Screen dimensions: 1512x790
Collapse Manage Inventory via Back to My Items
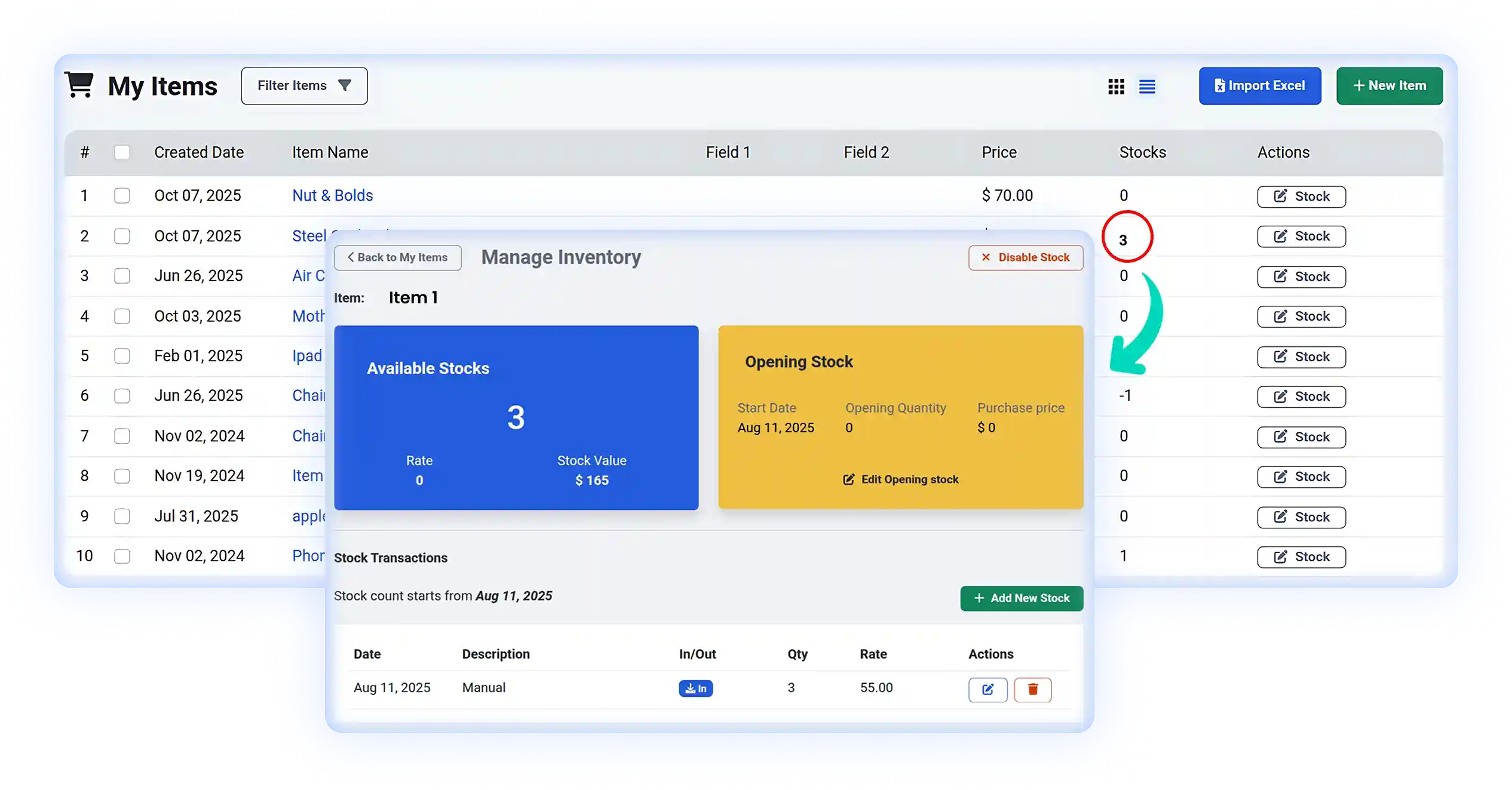(x=397, y=257)
